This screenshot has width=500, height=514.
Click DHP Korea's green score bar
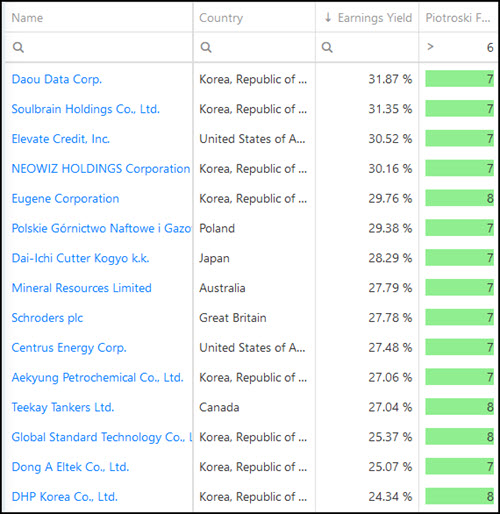click(x=459, y=496)
